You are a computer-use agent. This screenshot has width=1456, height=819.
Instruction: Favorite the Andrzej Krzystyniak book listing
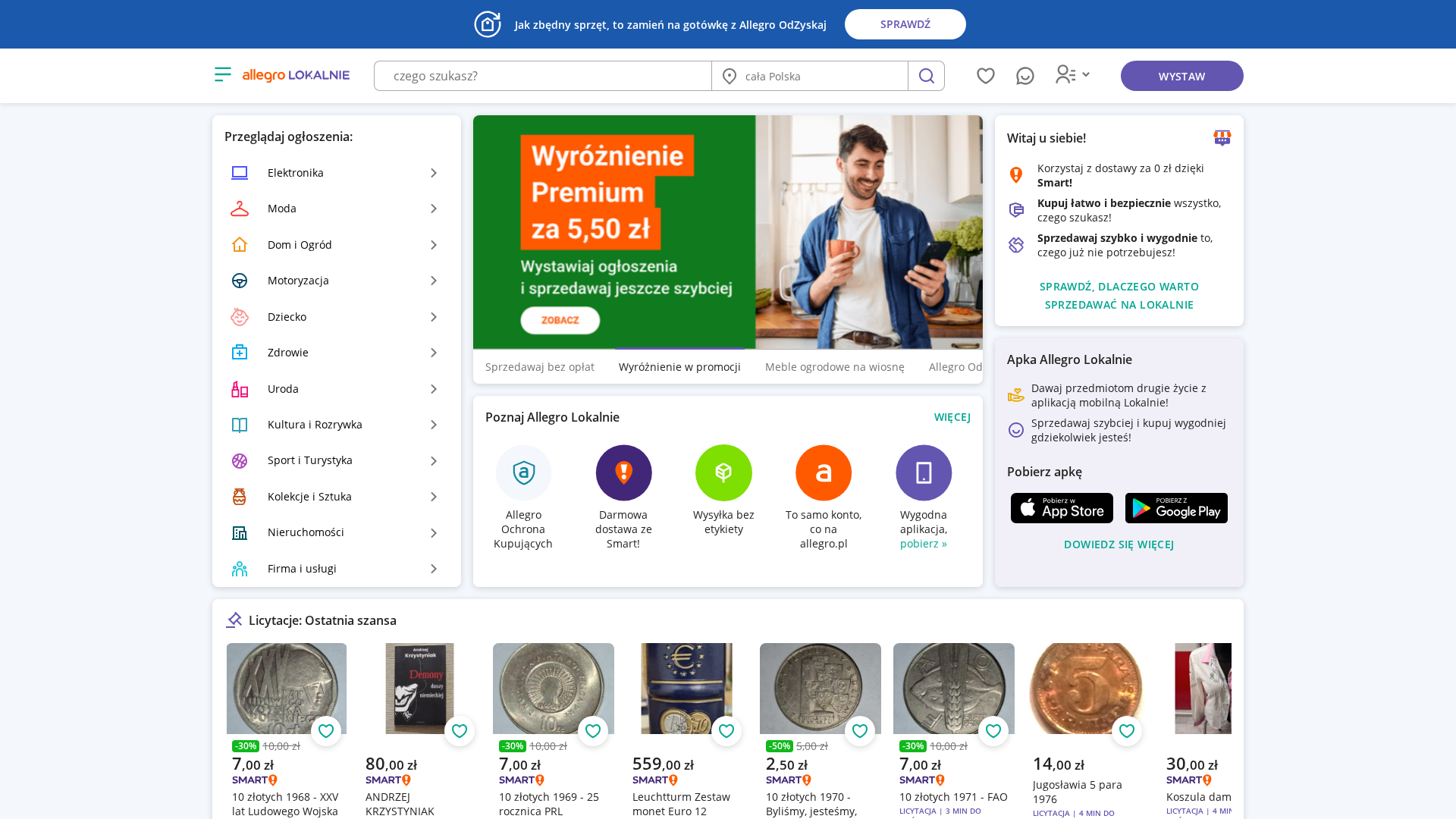(460, 731)
